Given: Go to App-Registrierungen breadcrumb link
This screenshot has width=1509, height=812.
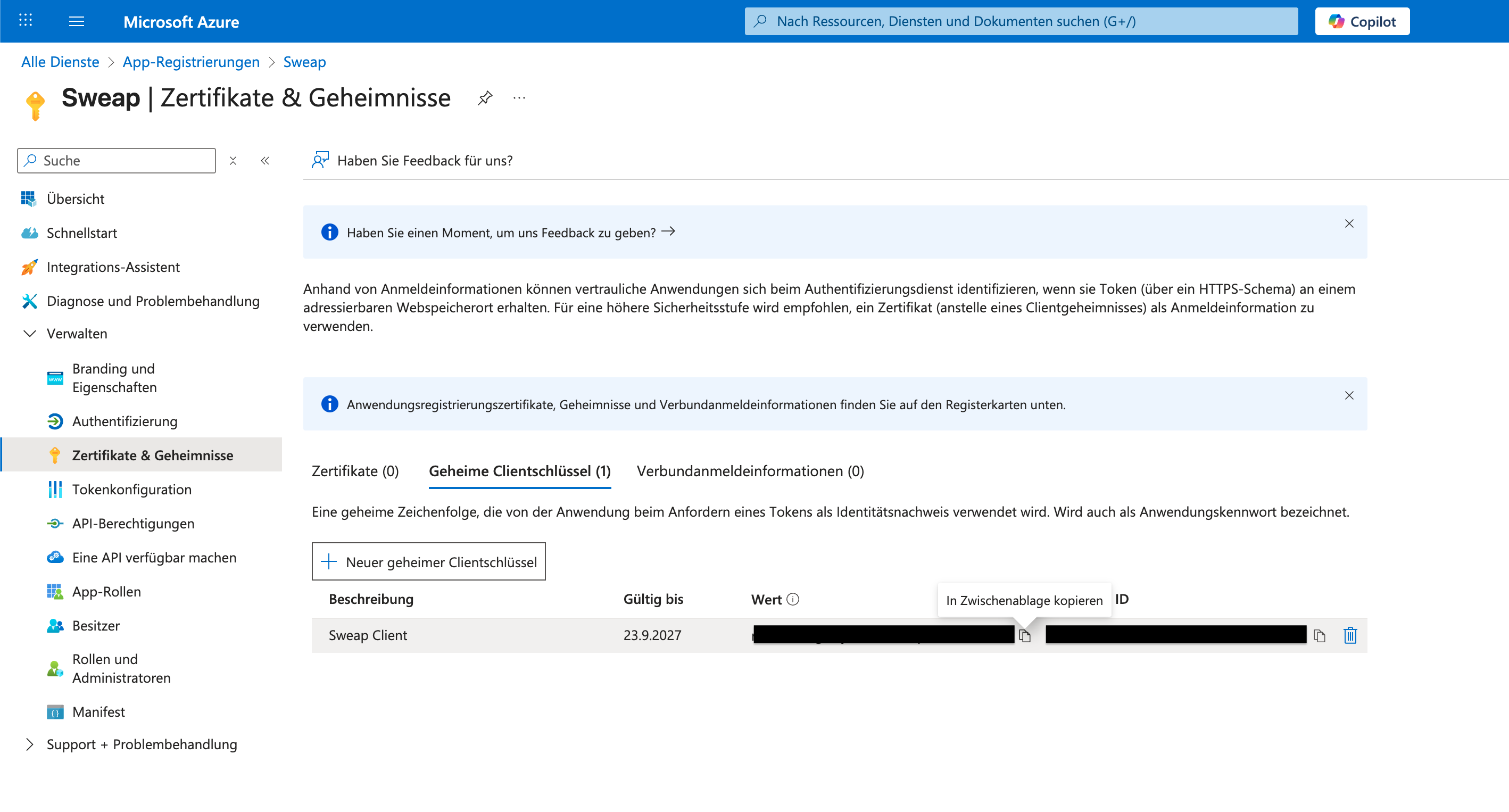Looking at the screenshot, I should pos(191,62).
